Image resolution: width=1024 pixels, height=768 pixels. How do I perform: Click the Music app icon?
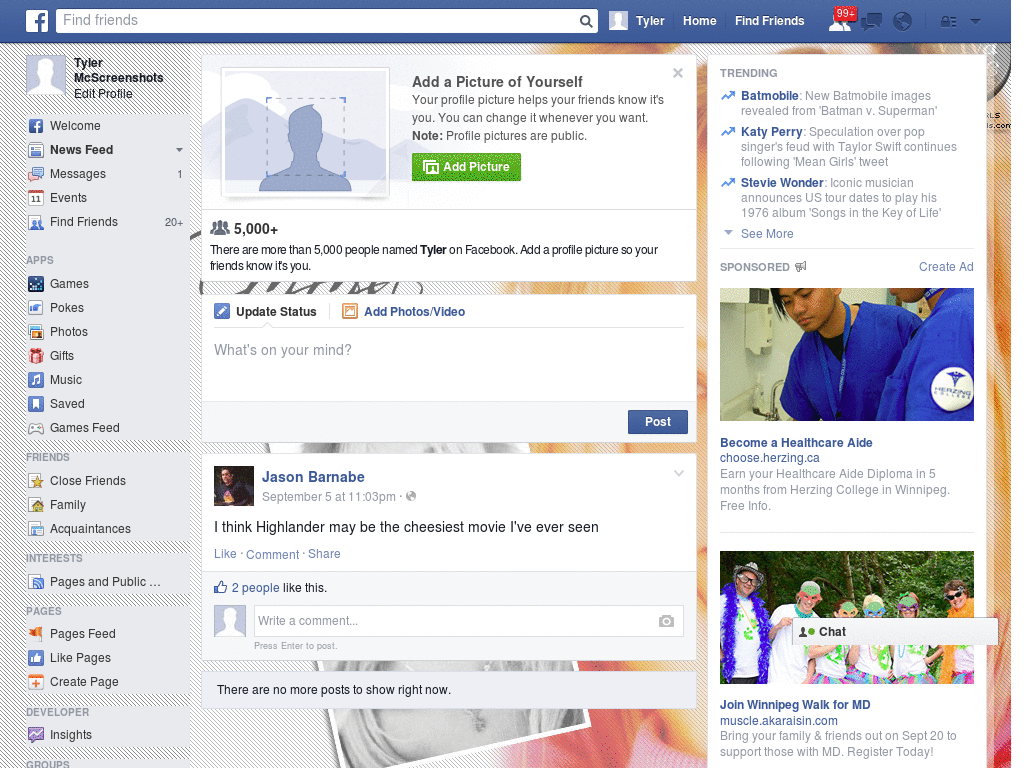click(x=36, y=380)
